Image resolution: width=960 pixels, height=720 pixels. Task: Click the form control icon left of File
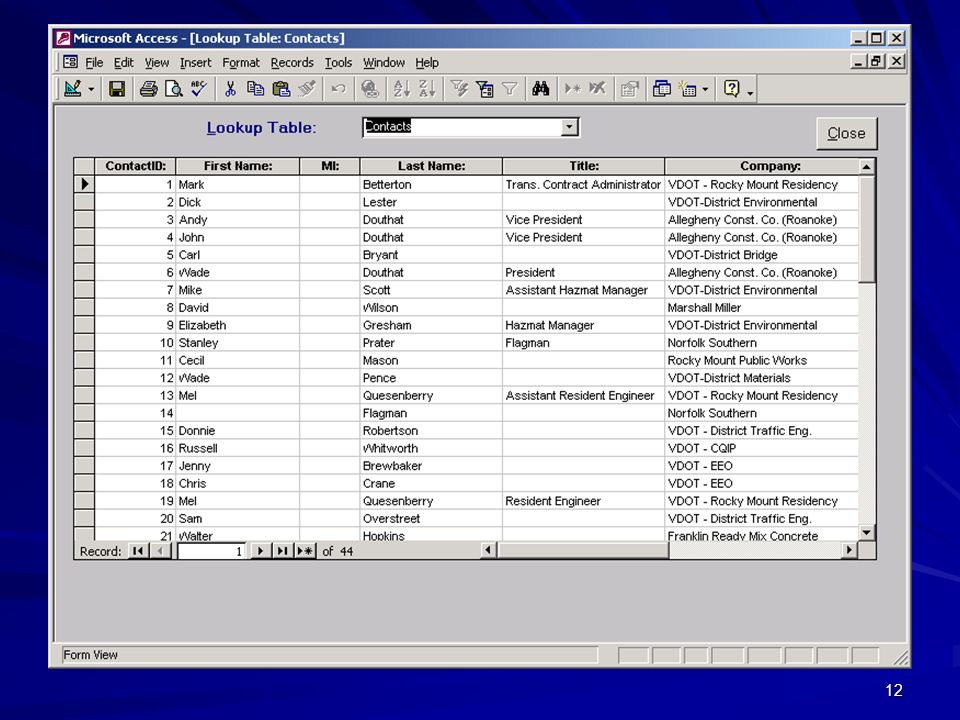tap(70, 62)
